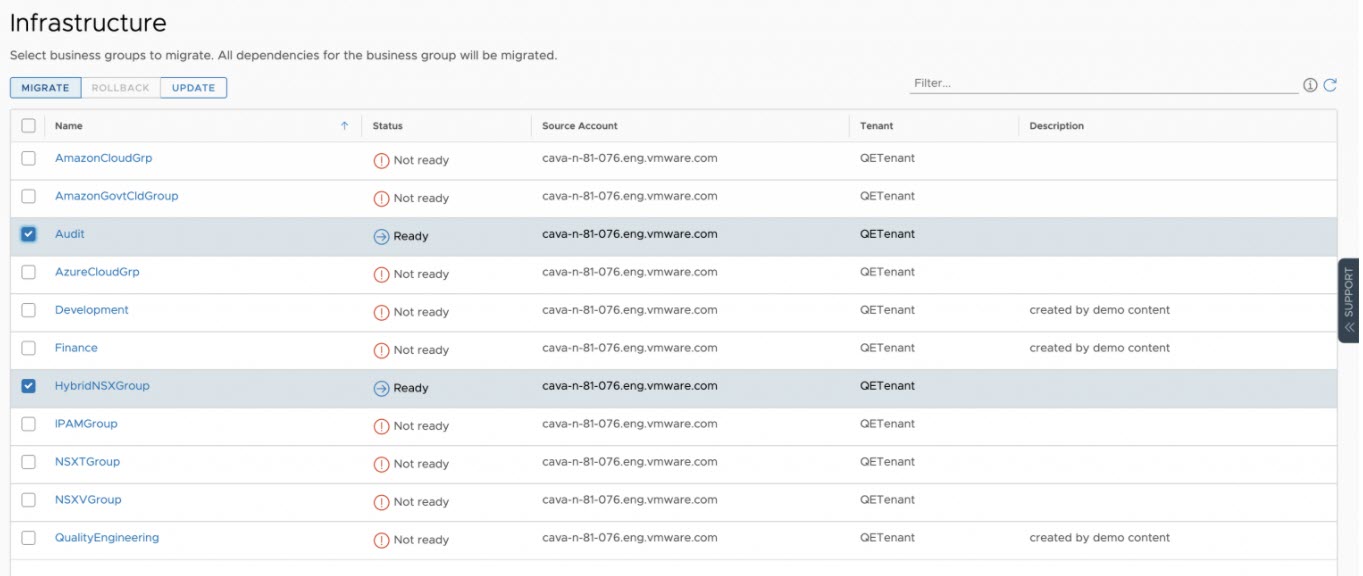The image size is (1363, 576).
Task: Click the Ready status icon for Audit
Action: [381, 236]
